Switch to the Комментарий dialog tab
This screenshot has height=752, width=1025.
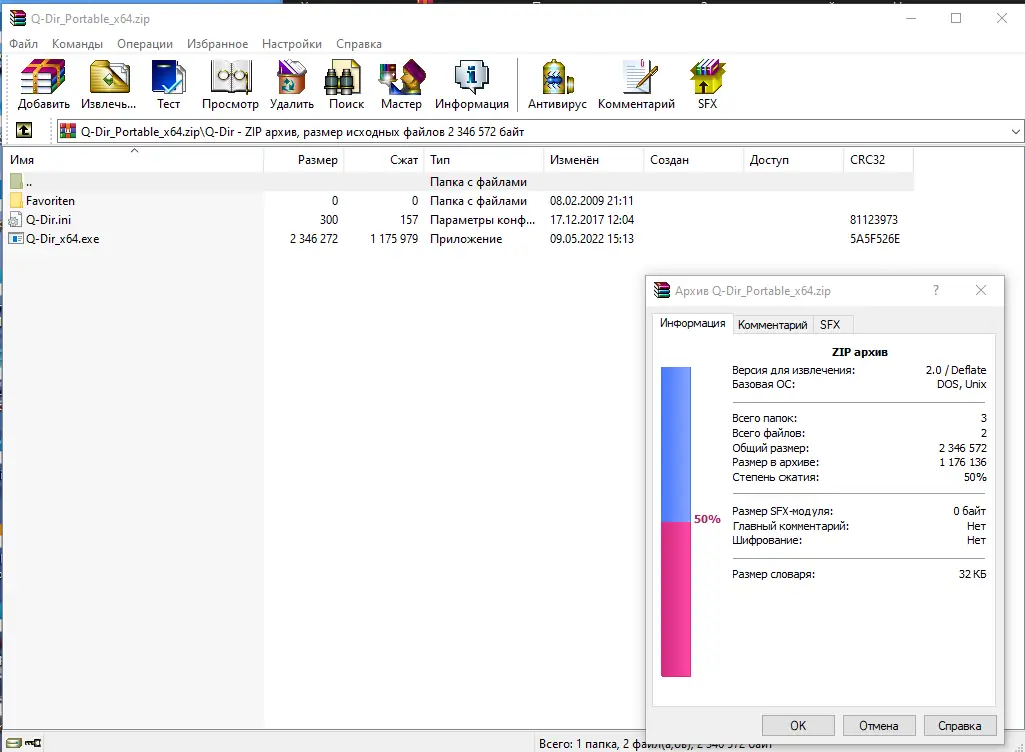coord(773,324)
